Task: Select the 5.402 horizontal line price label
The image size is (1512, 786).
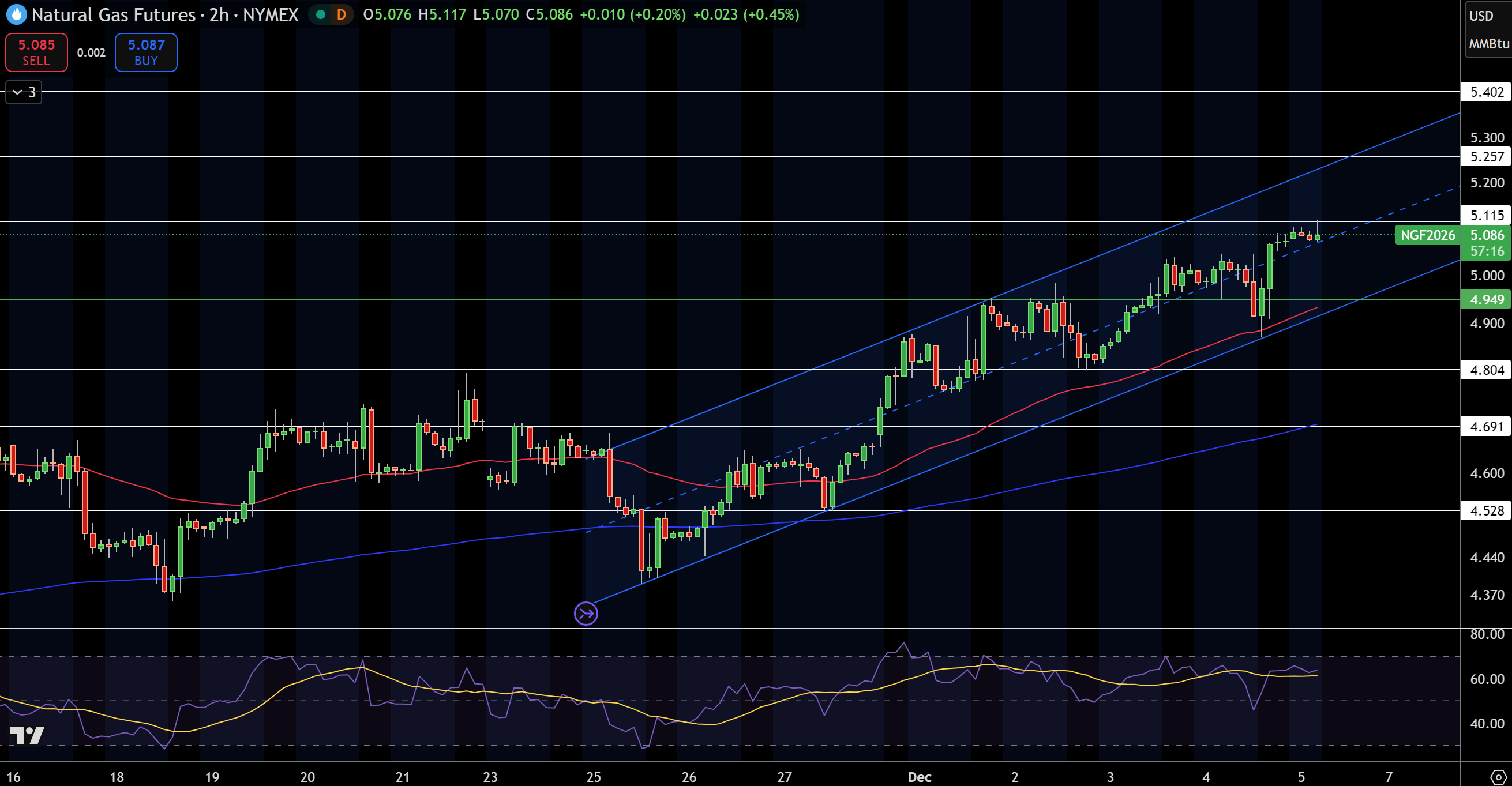Action: coord(1485,92)
